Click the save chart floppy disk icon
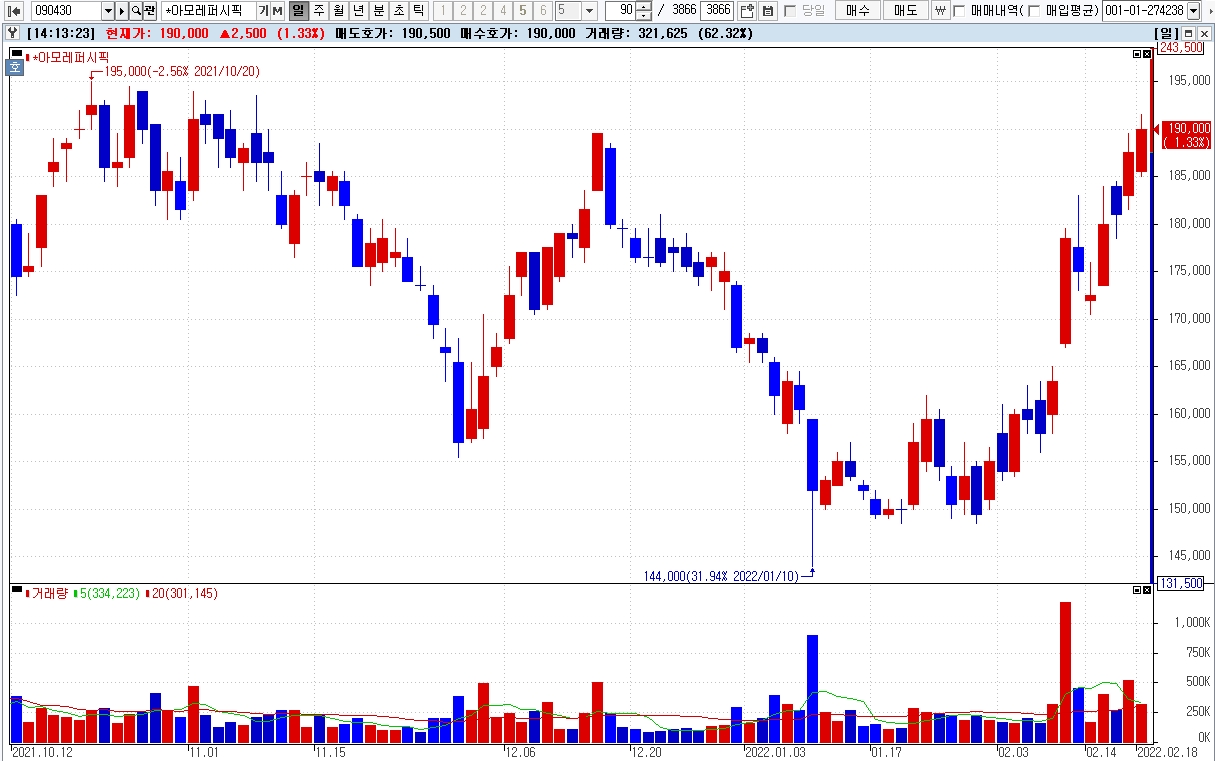1215x761 pixels. 767,11
